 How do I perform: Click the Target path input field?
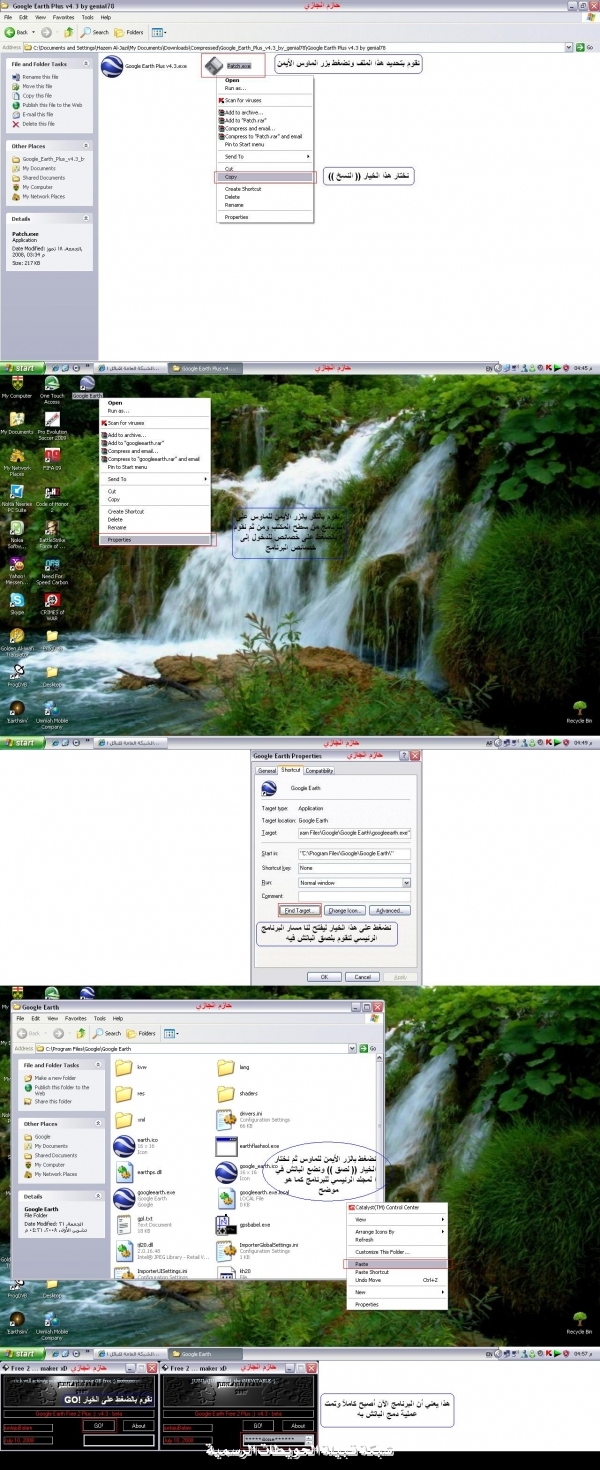tap(354, 832)
